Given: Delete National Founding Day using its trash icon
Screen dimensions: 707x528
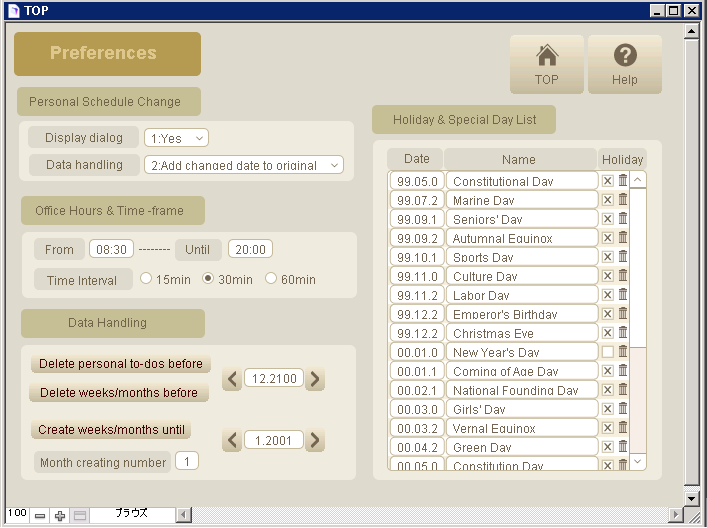Looking at the screenshot, I should [x=623, y=389].
